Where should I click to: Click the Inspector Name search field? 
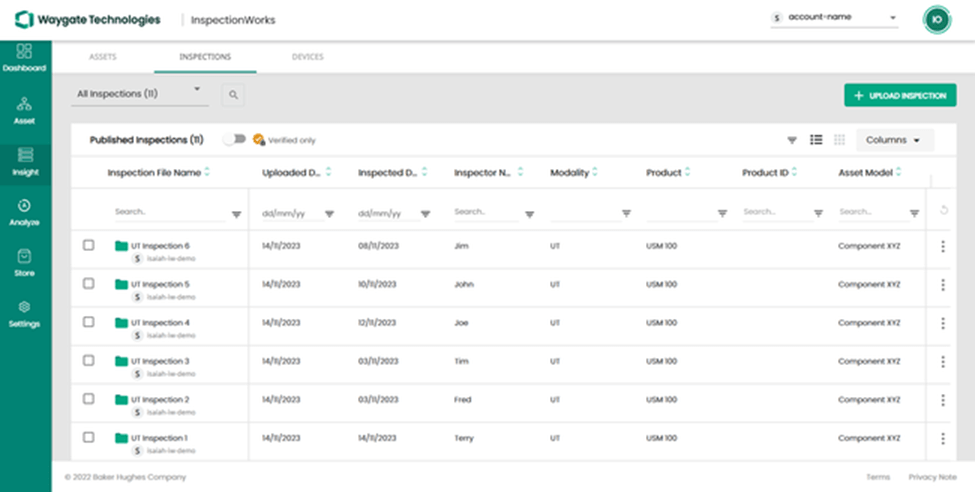click(x=485, y=212)
